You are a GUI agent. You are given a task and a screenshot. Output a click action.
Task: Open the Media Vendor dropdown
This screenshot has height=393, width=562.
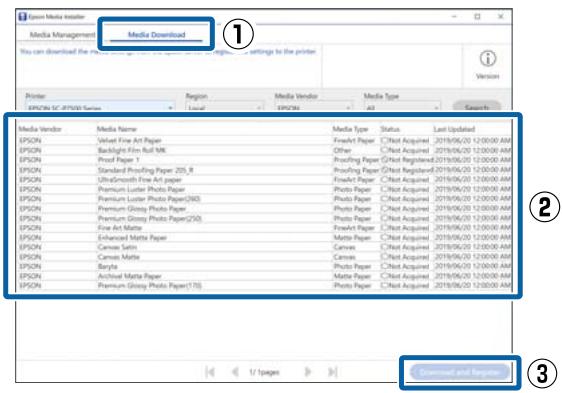314,107
